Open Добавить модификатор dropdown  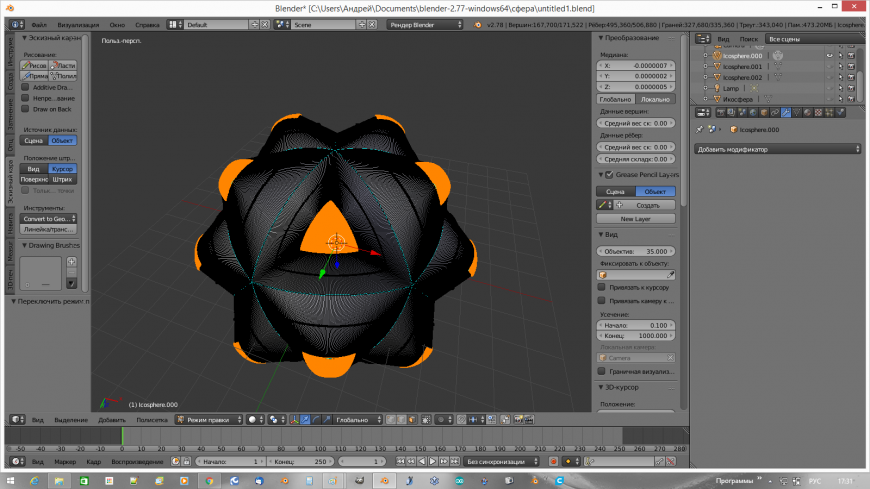(777, 149)
